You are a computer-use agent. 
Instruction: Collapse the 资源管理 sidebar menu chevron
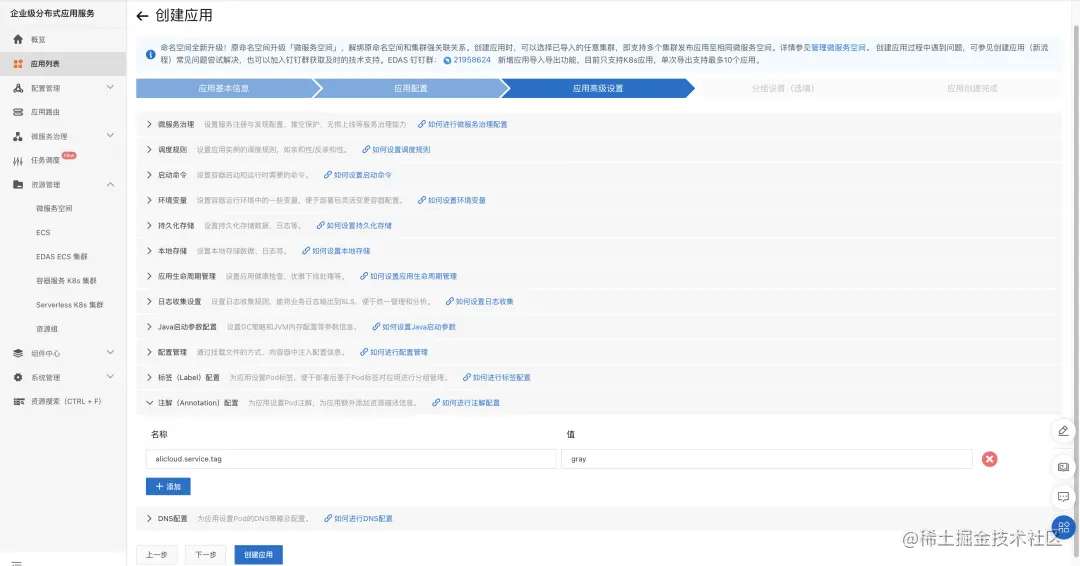pyautogui.click(x=110, y=185)
